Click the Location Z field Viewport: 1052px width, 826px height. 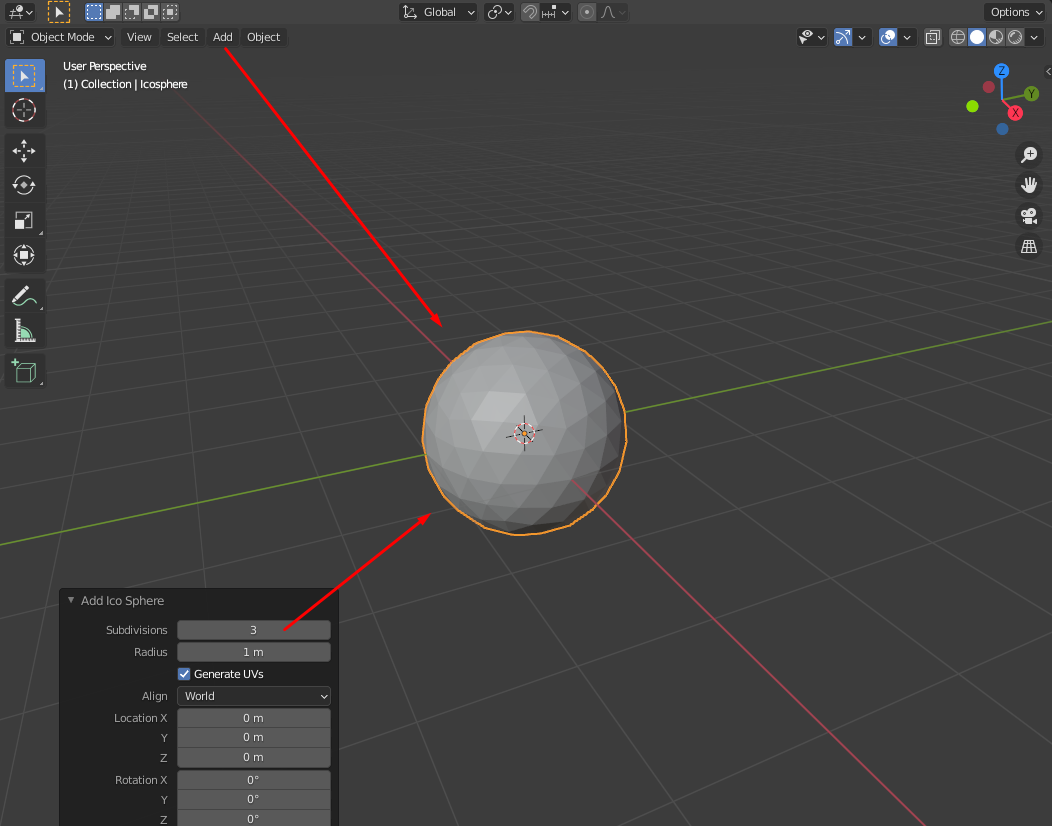click(254, 757)
